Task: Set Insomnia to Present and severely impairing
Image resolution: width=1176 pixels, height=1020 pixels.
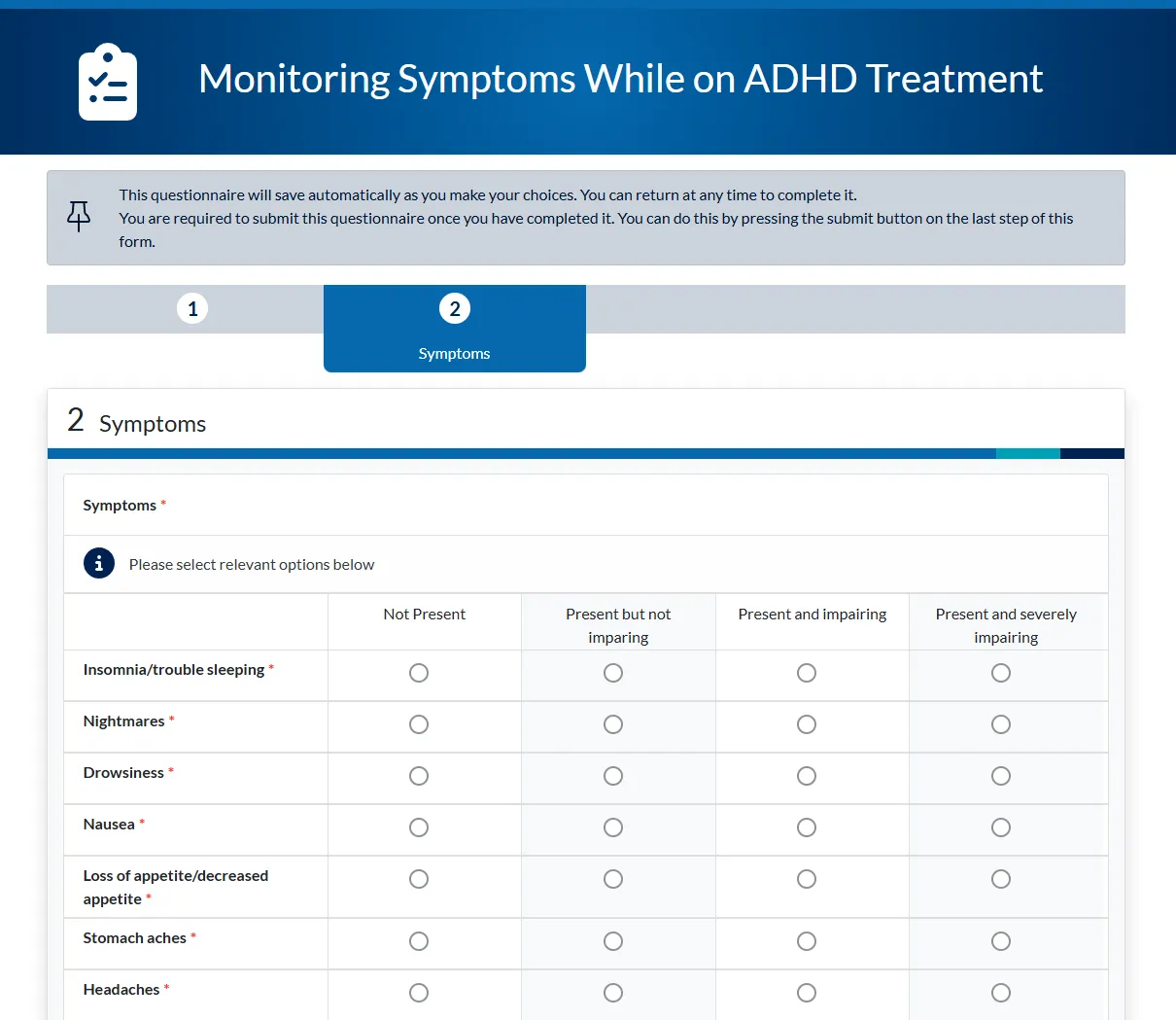Action: 1001,673
